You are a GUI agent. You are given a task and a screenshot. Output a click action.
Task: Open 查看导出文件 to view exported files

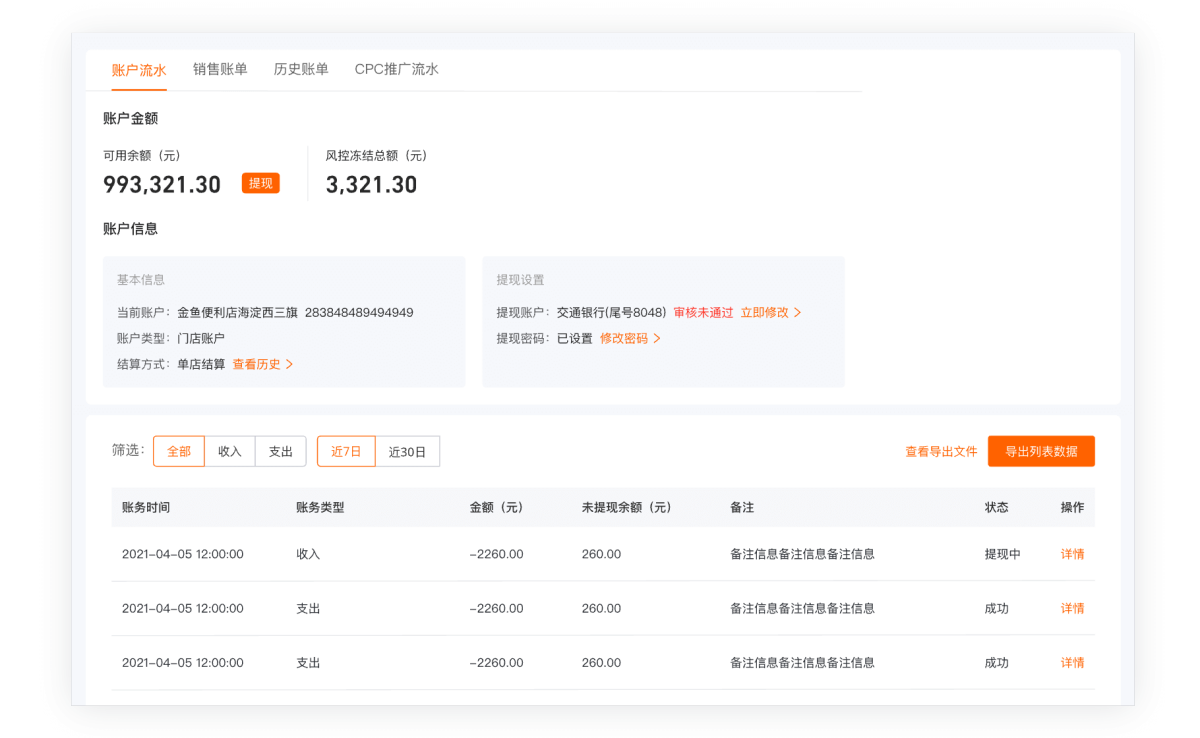click(940, 451)
